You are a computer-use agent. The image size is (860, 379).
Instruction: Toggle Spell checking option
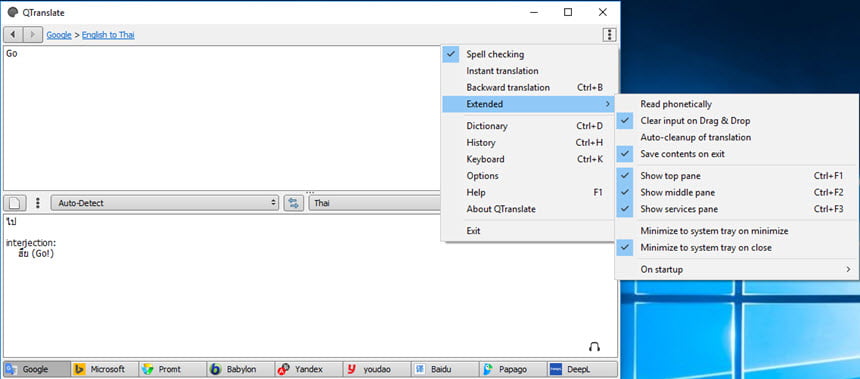click(x=528, y=54)
